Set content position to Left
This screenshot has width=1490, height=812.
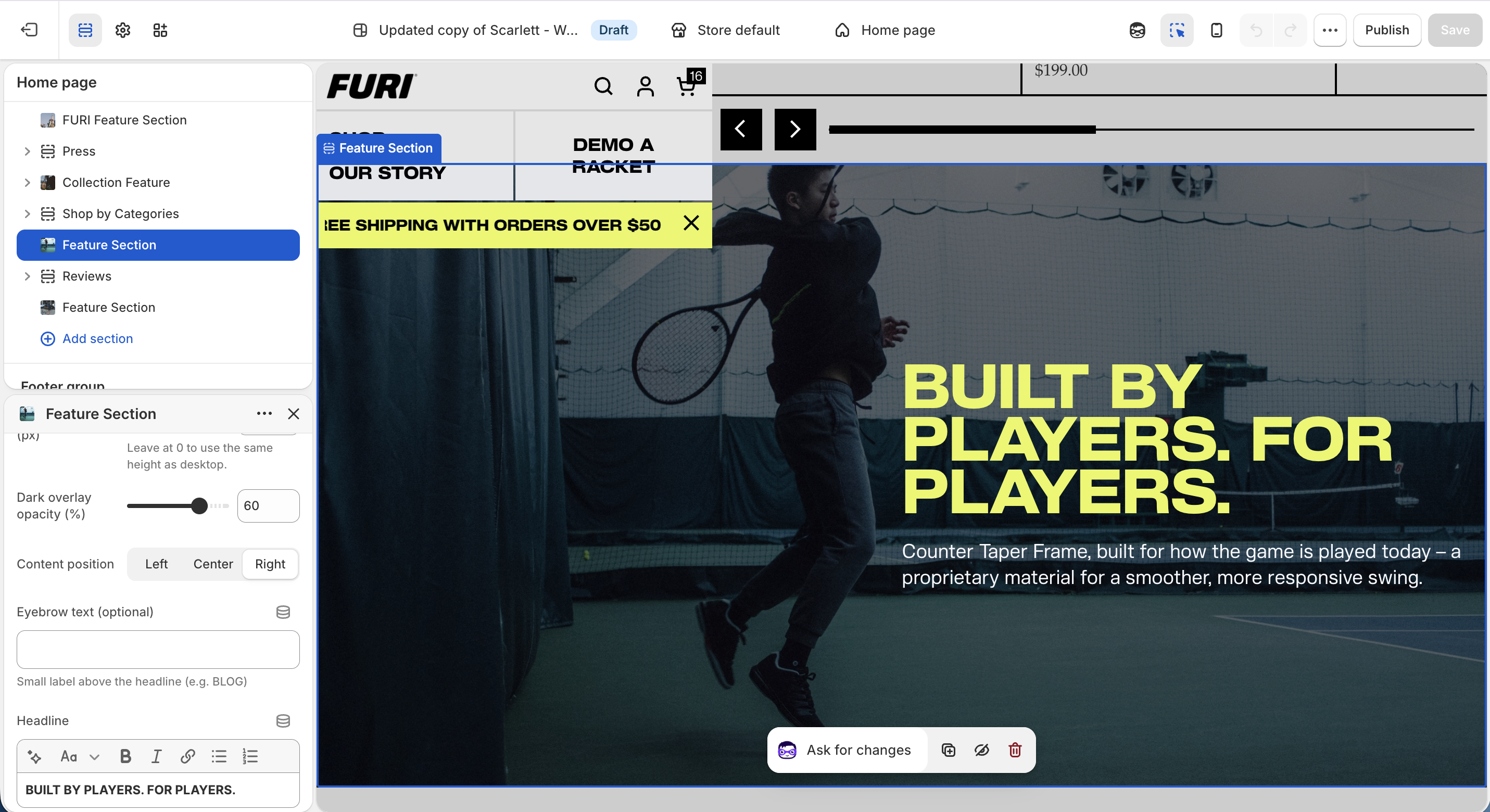pyautogui.click(x=156, y=564)
